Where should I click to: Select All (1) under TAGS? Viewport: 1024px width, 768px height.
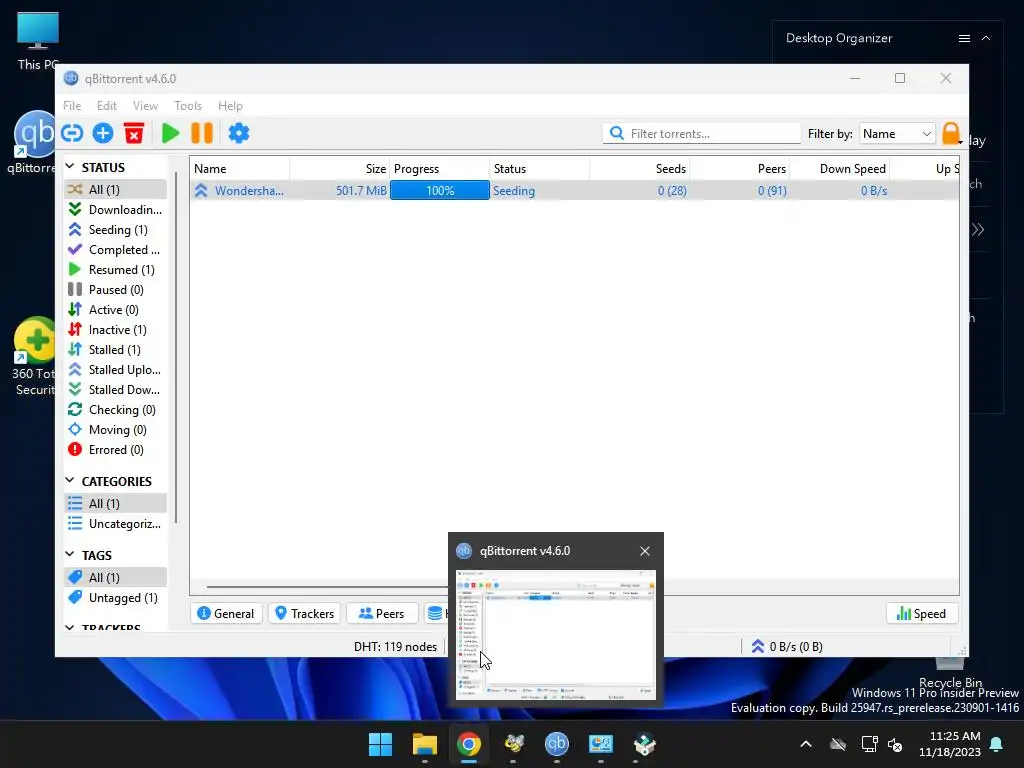click(116, 577)
